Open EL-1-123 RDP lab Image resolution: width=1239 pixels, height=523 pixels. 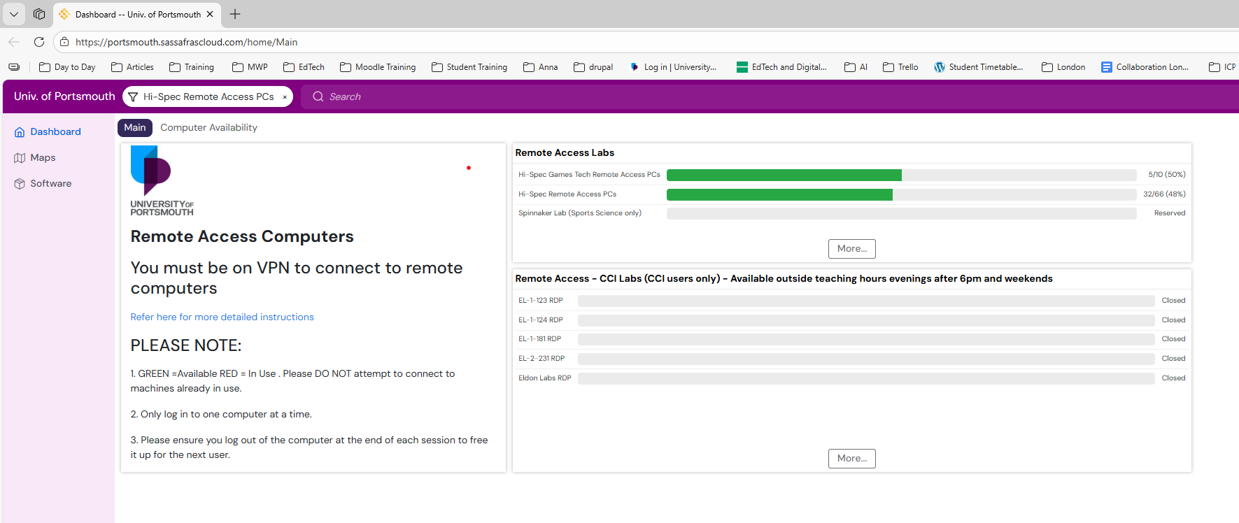pyautogui.click(x=540, y=301)
